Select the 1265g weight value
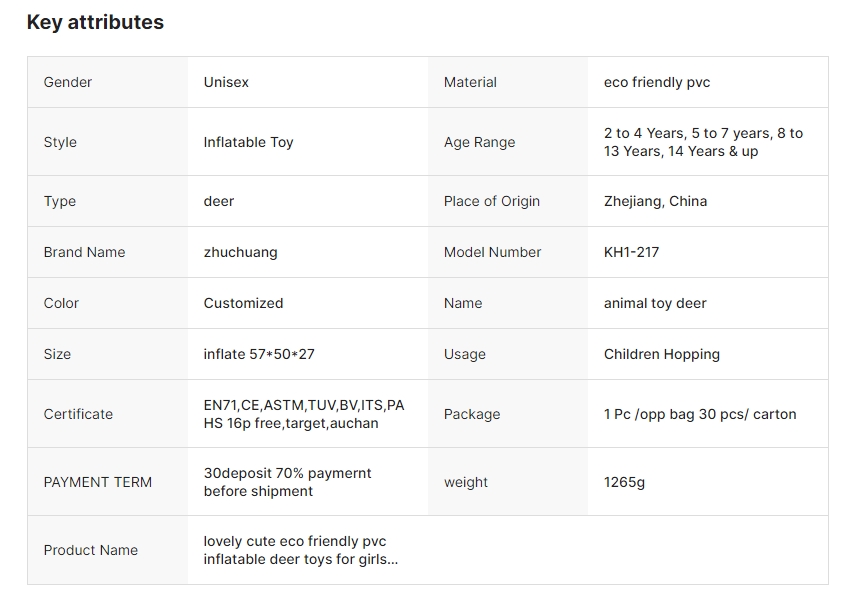The width and height of the screenshot is (852, 605). tap(624, 482)
